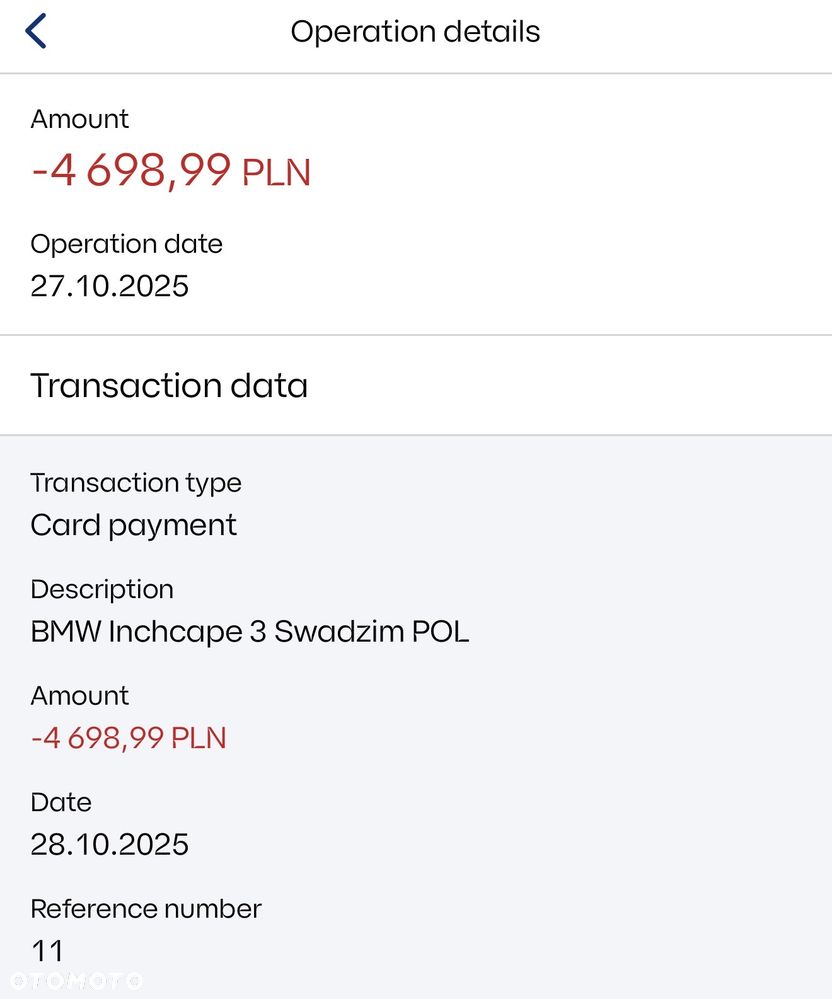Viewport: 832px width, 999px height.
Task: Select the Amount label under Description
Action: [x=80, y=696]
